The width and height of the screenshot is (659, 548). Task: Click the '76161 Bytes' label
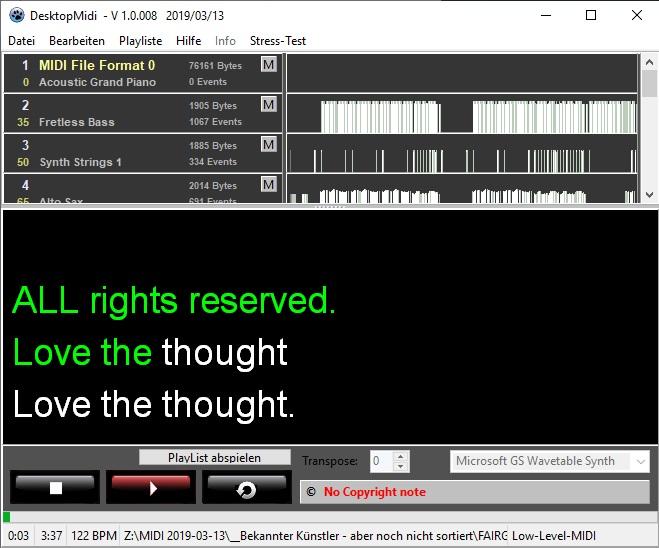point(215,66)
